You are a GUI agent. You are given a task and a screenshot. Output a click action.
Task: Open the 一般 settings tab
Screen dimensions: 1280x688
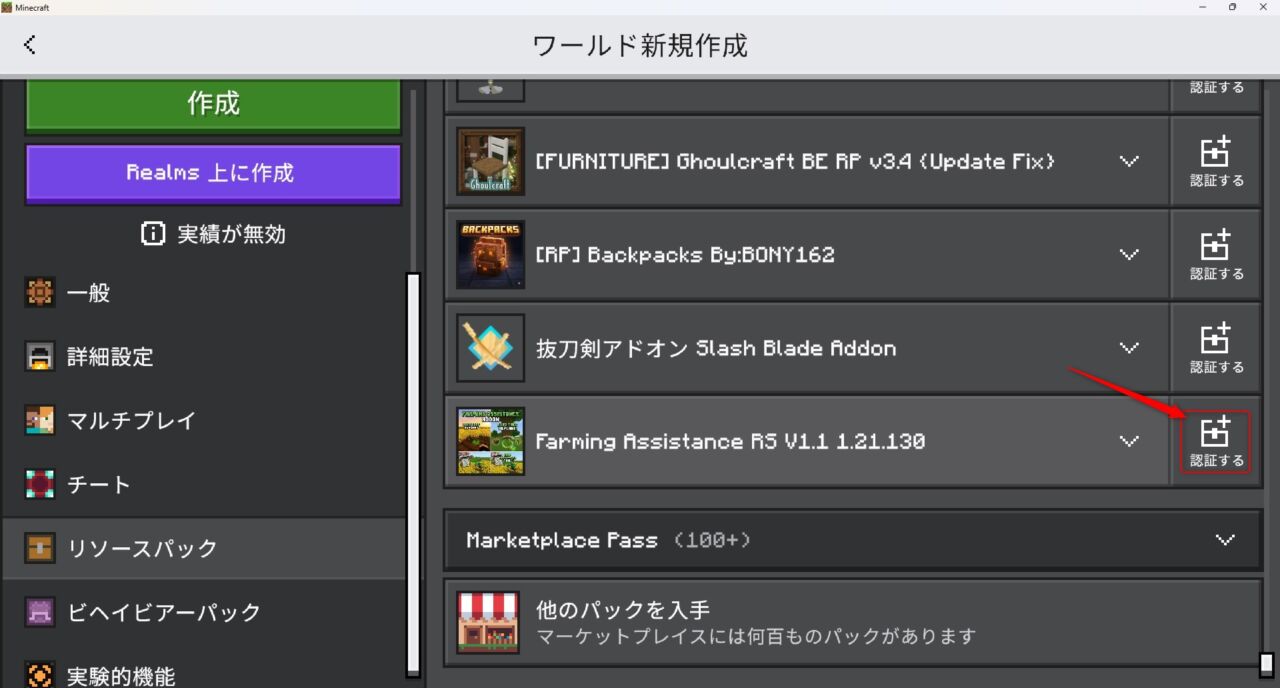[204, 293]
